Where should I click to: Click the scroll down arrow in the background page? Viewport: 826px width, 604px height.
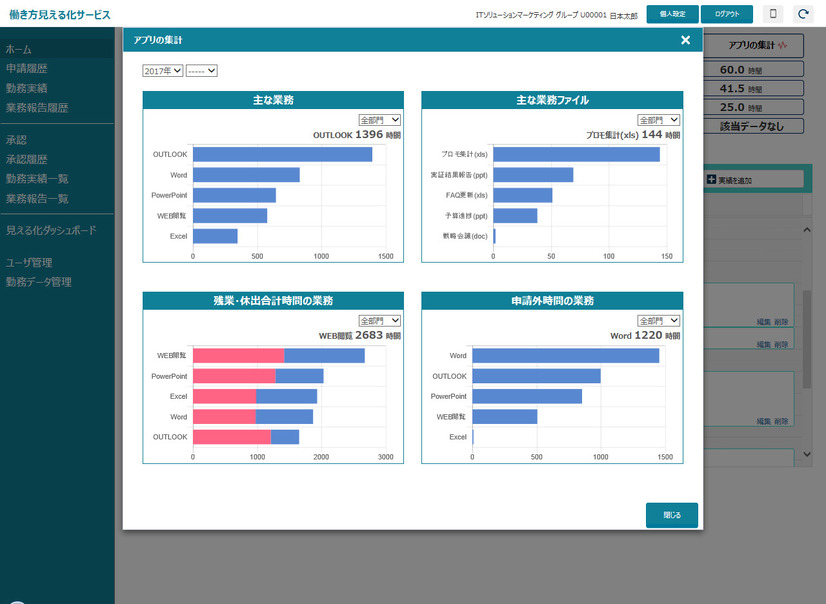tap(807, 454)
